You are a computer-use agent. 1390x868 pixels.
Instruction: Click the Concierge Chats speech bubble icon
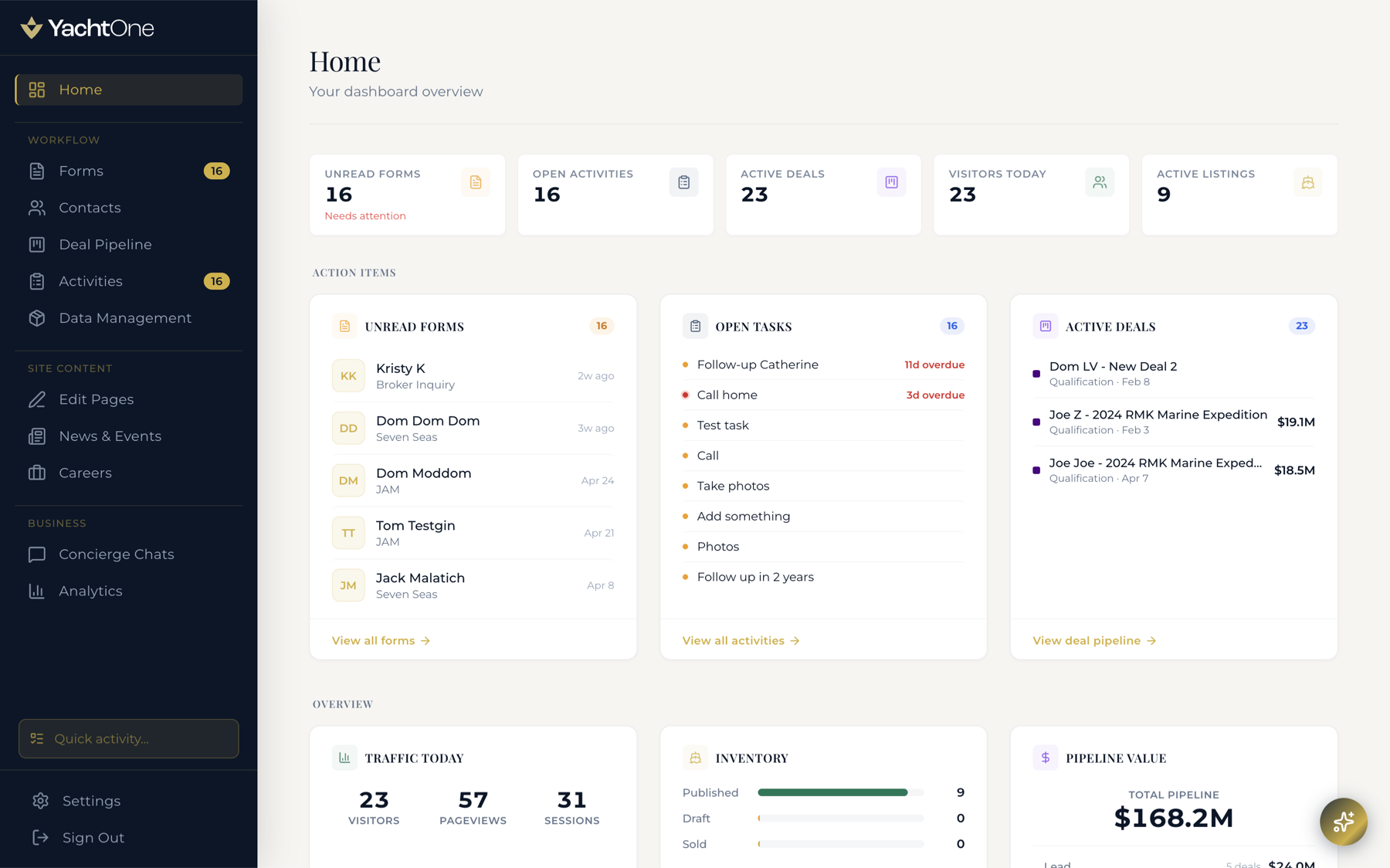tap(37, 554)
